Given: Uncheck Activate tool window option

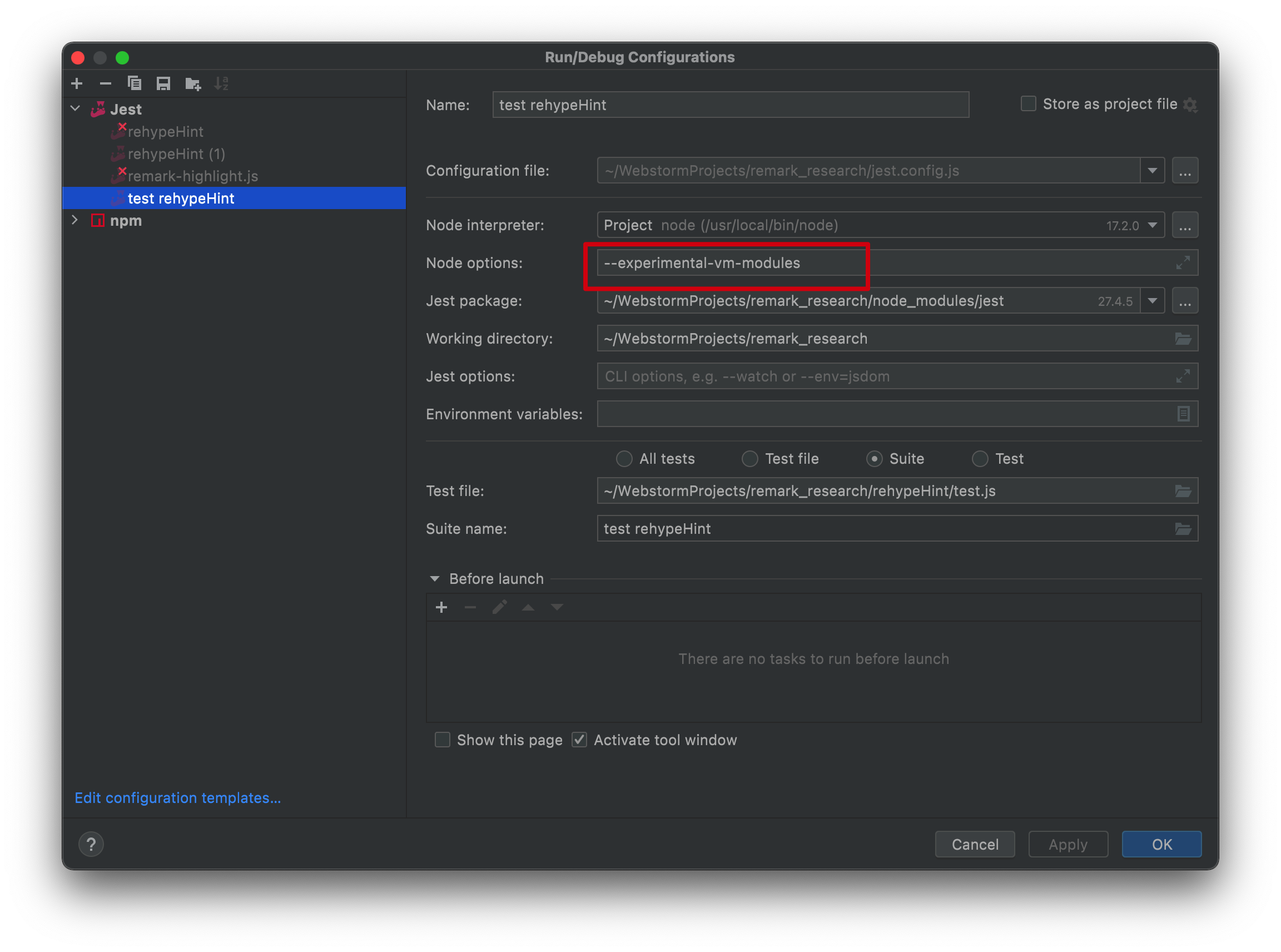Looking at the screenshot, I should coord(579,740).
